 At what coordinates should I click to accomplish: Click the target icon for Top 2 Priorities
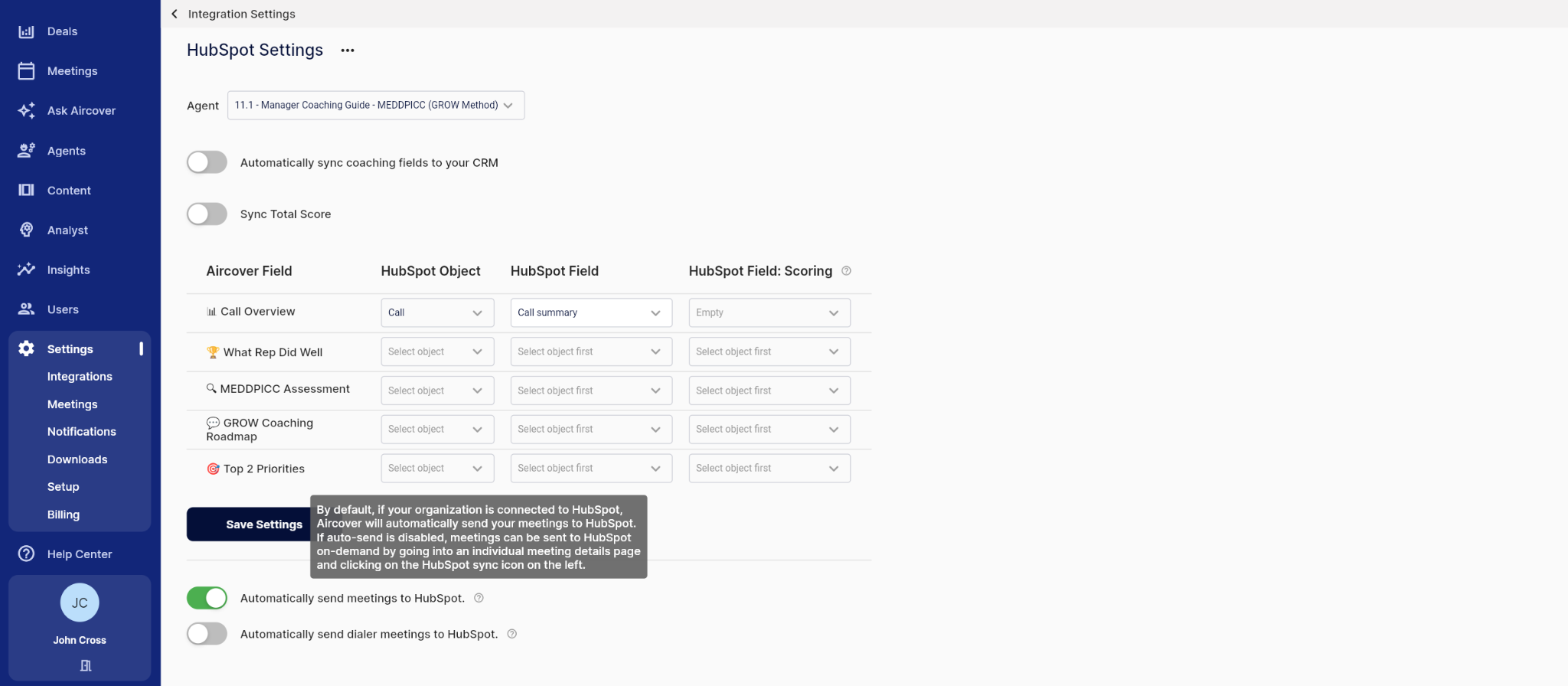click(213, 469)
